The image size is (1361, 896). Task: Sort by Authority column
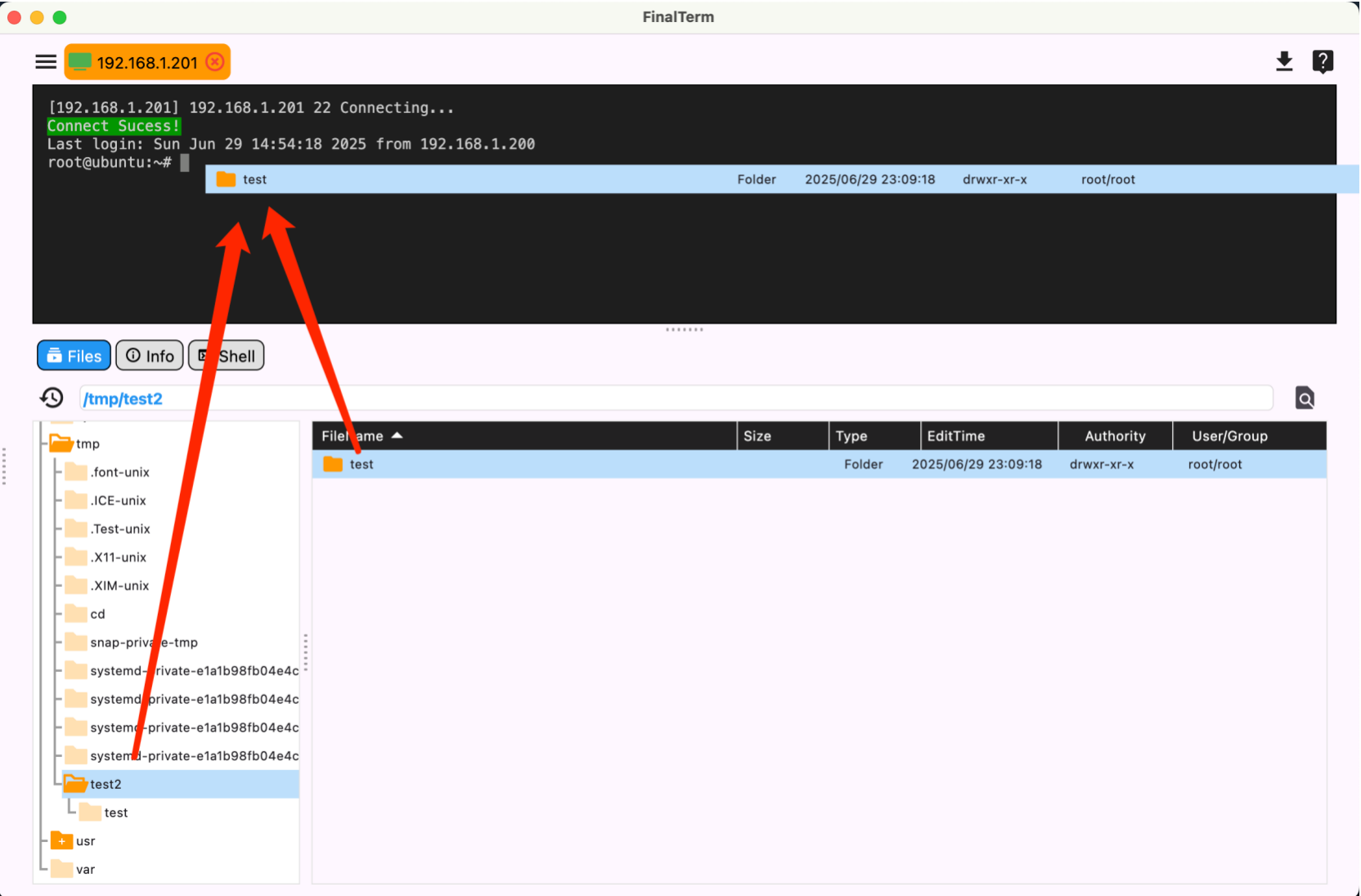(x=1115, y=436)
